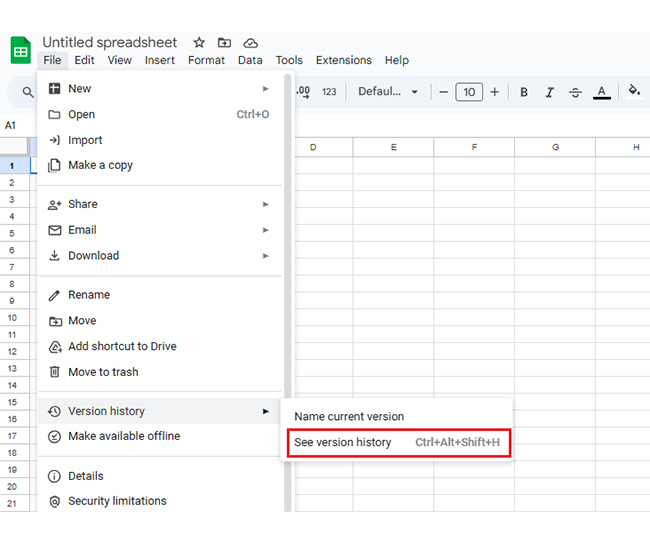The image size is (650, 543).
Task: Open the text color picker
Action: tap(601, 92)
